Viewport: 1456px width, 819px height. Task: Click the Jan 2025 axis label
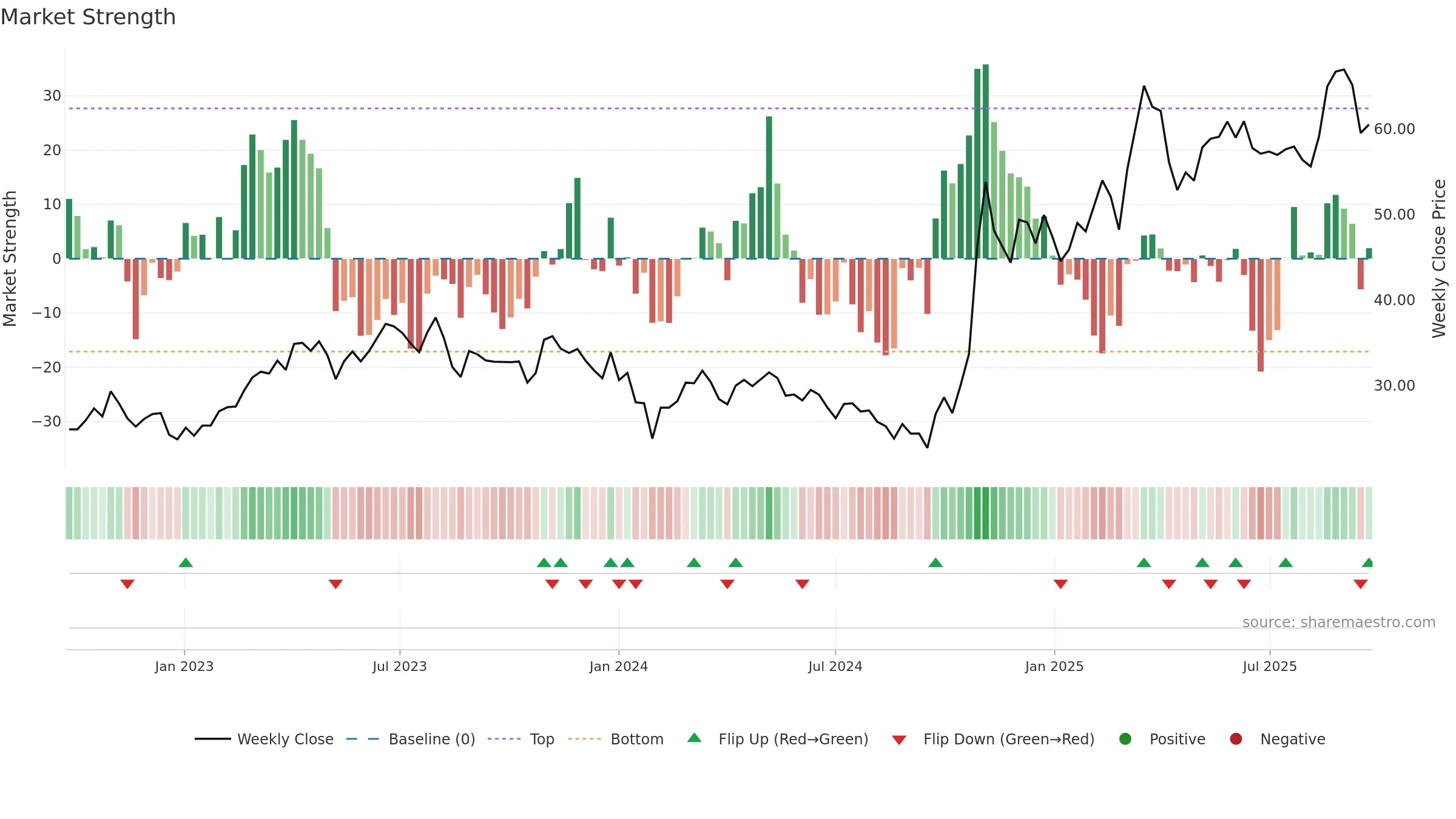pyautogui.click(x=1054, y=667)
